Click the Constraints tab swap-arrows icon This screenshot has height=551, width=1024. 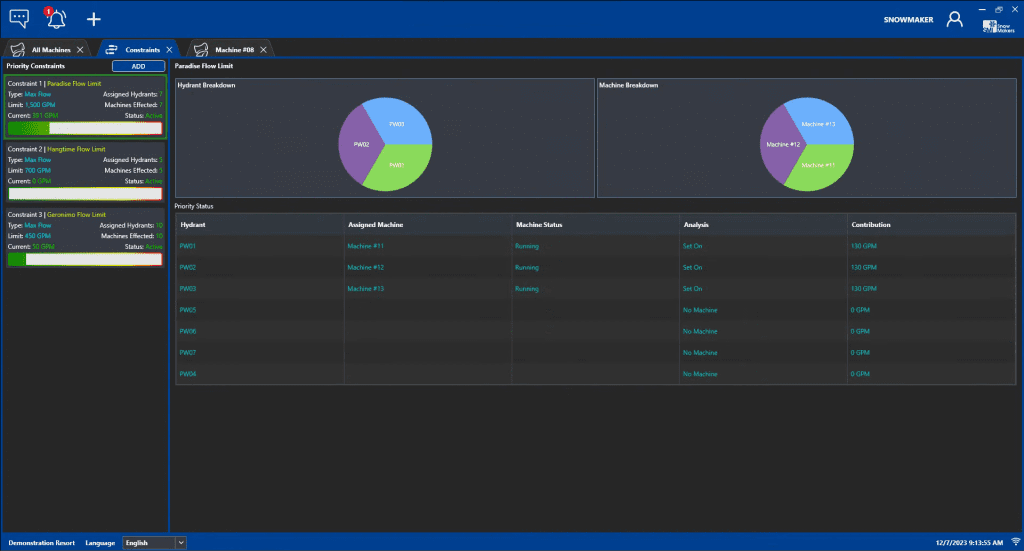coord(111,49)
